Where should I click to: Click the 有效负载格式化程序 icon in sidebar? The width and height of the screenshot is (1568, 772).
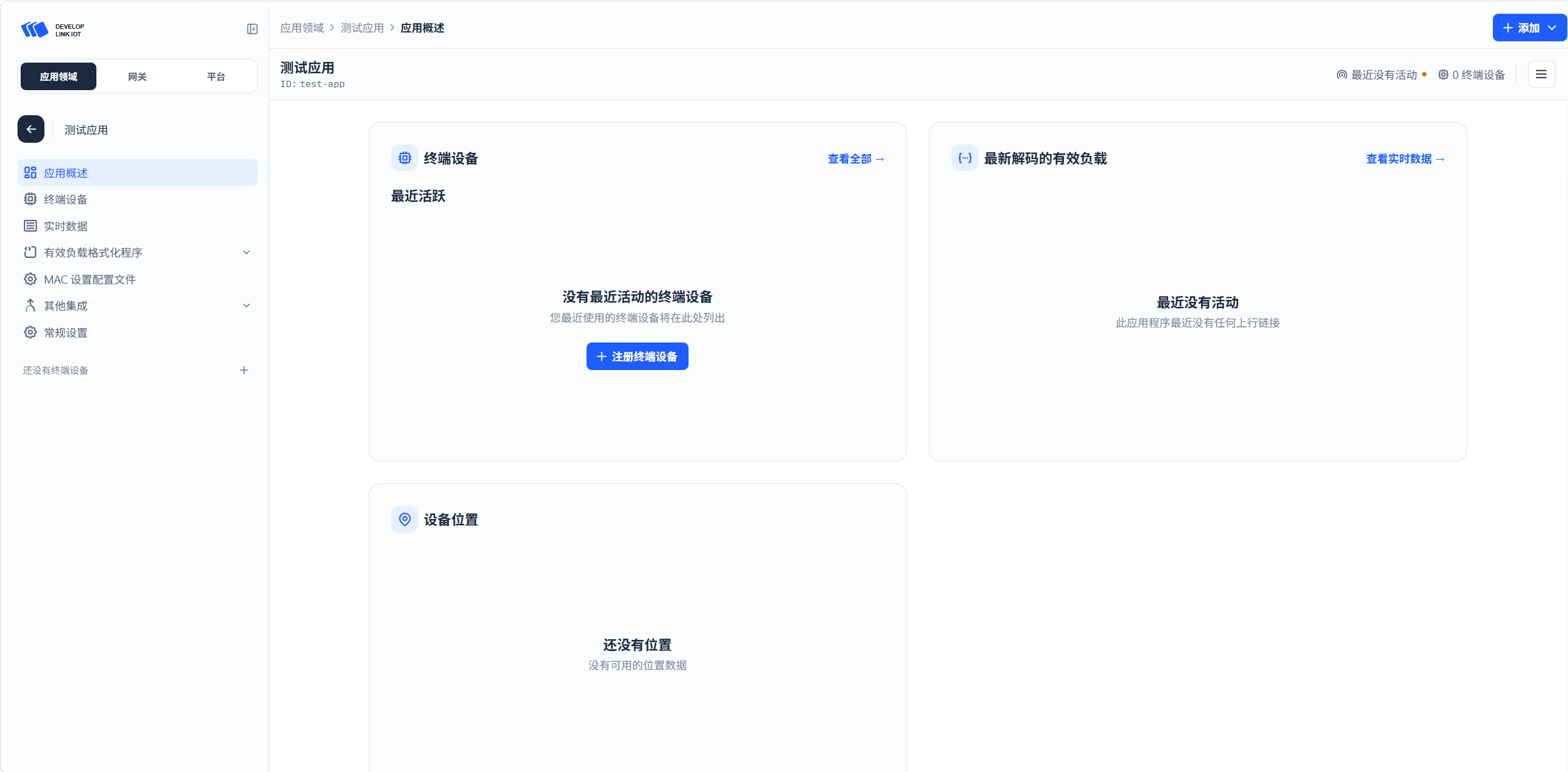tap(30, 252)
